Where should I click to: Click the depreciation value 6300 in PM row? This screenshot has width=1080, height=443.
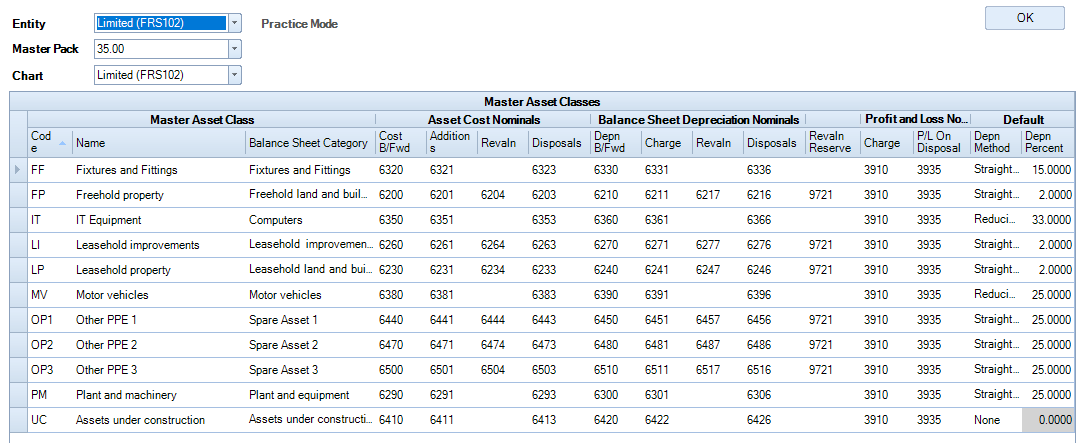(615, 395)
